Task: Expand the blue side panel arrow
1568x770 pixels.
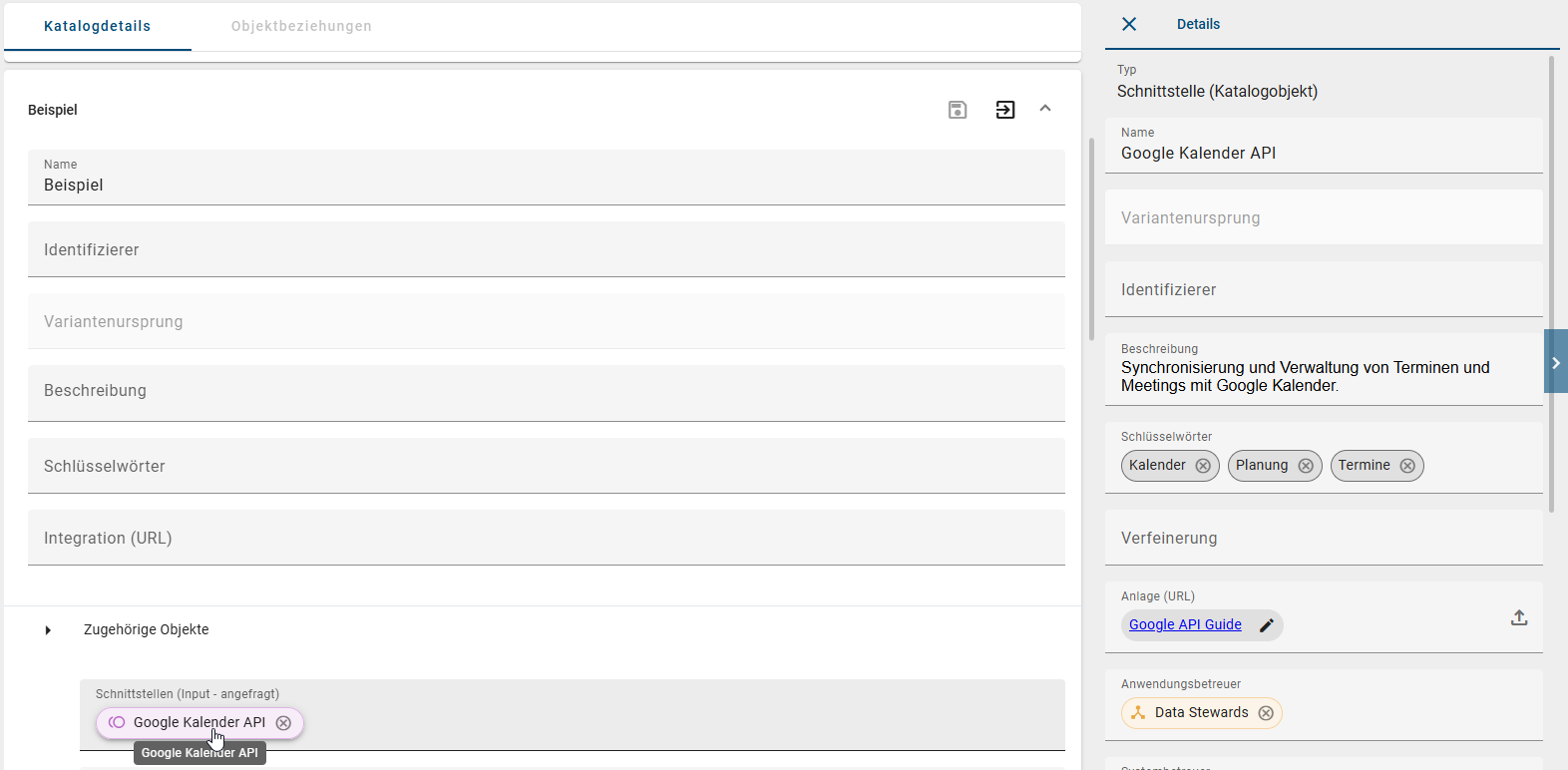Action: coord(1556,362)
